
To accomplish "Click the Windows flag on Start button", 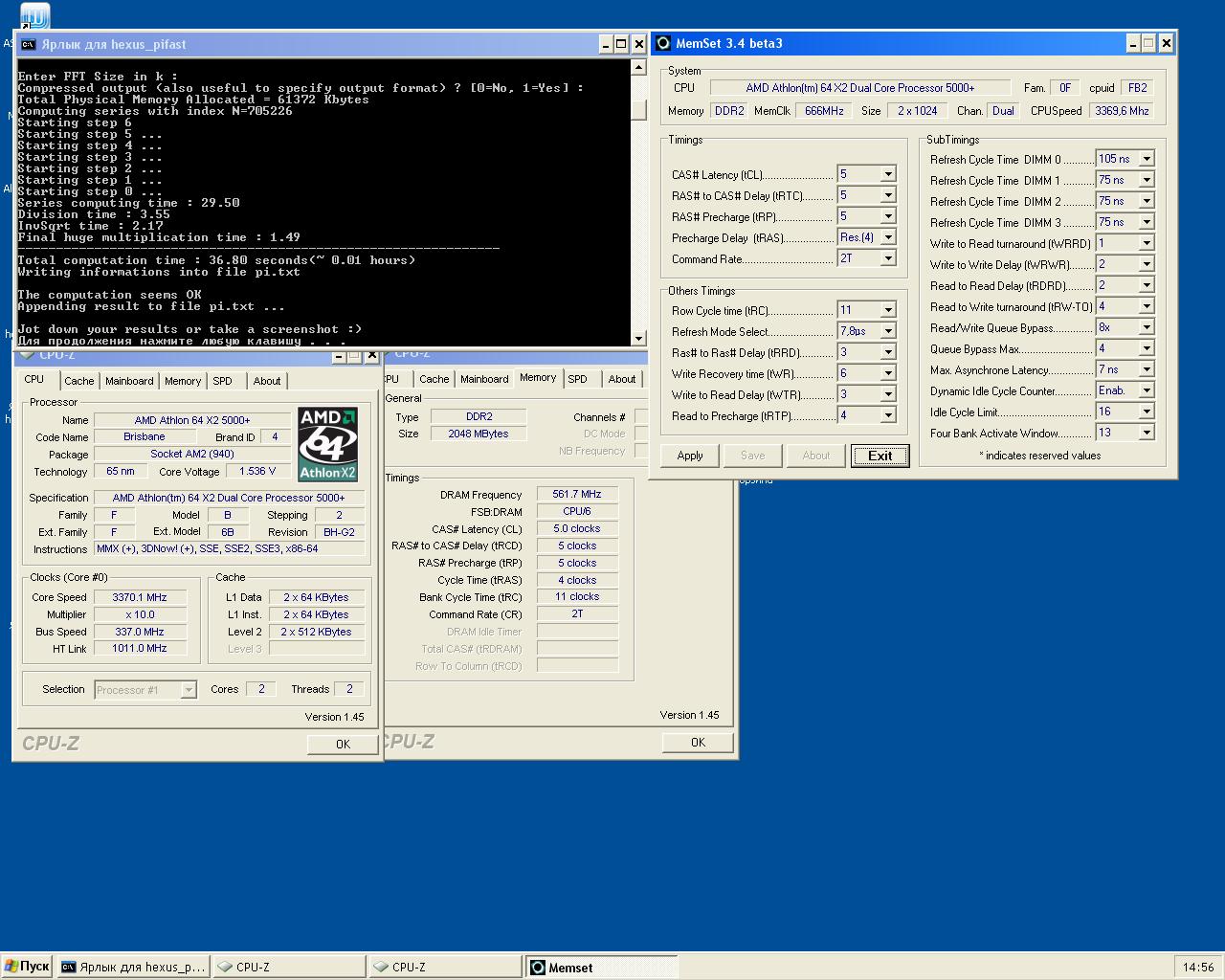I will (11, 967).
